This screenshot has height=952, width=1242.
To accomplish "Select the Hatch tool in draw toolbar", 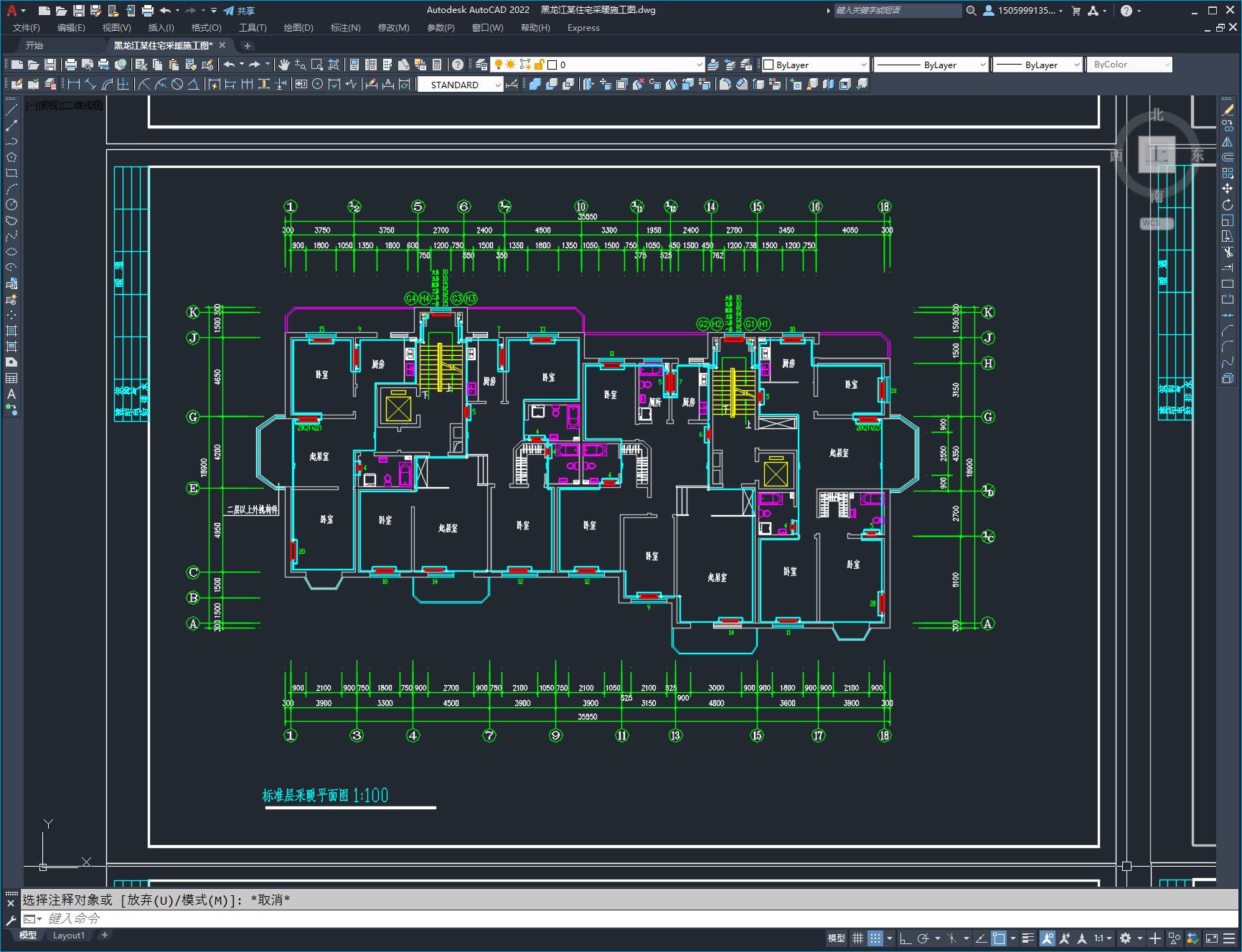I will [11, 331].
